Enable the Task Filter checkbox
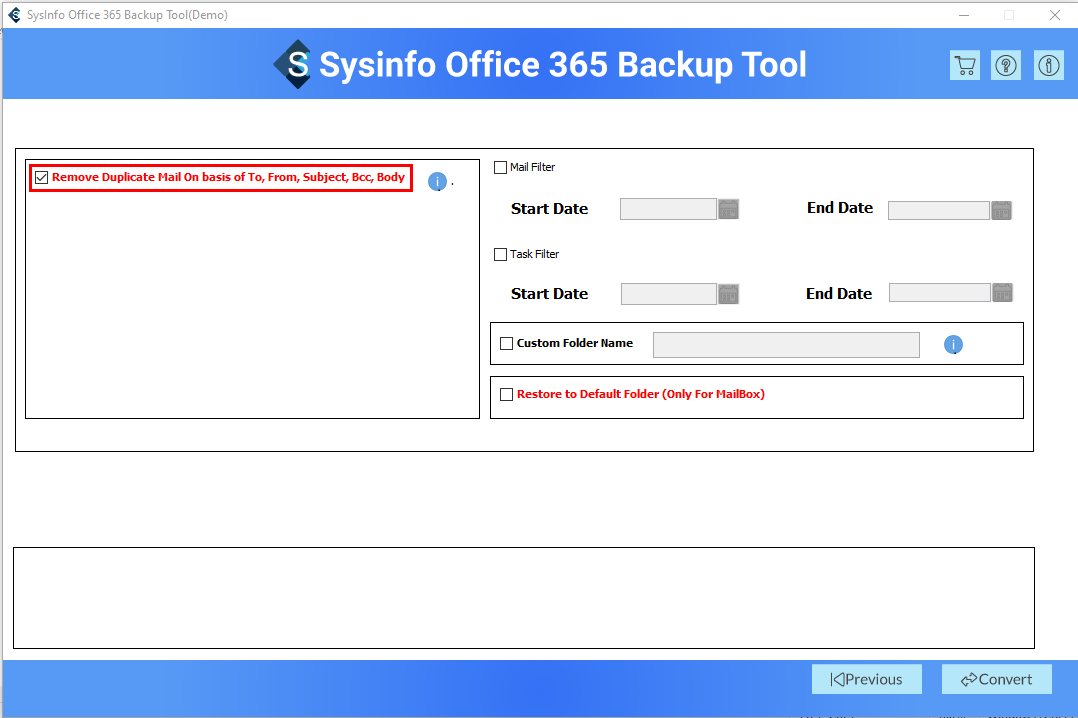1078x718 pixels. (501, 254)
